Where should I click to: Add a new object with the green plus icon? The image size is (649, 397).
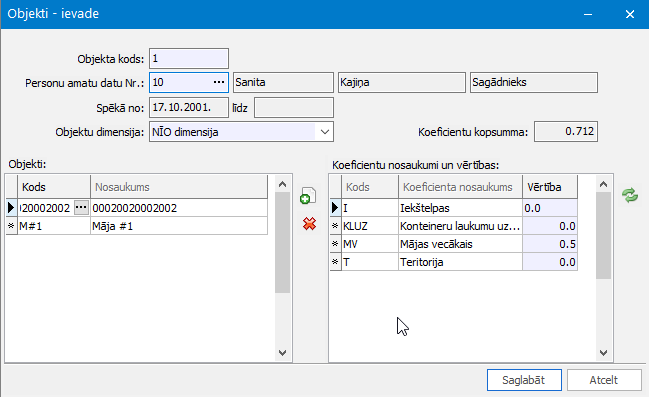308,196
